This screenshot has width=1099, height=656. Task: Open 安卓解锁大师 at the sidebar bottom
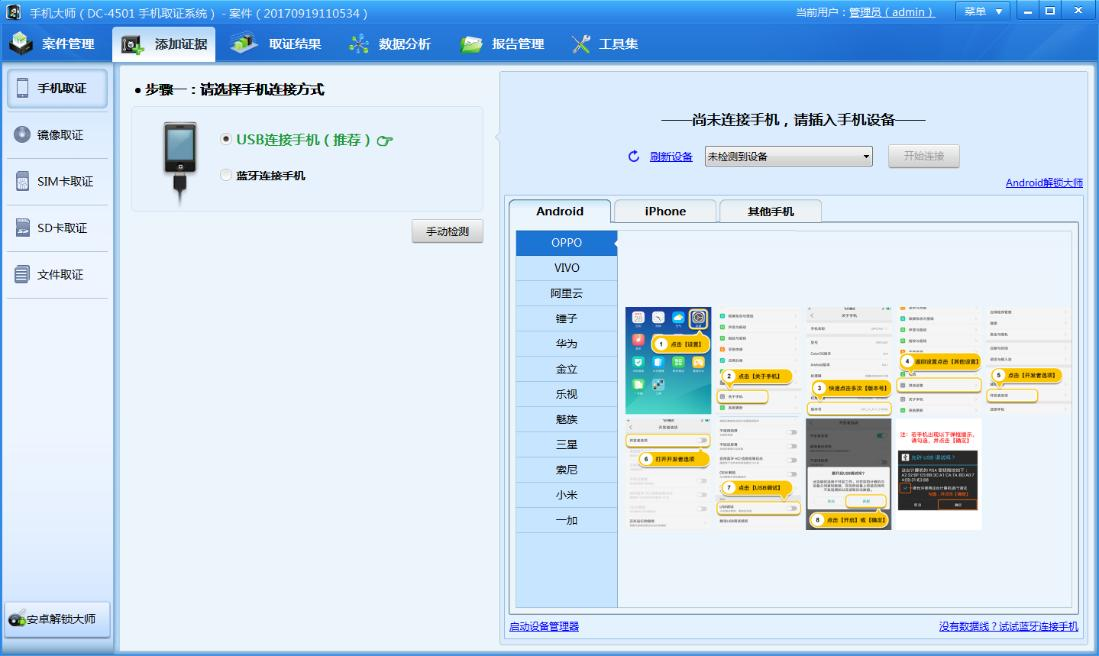[x=57, y=619]
